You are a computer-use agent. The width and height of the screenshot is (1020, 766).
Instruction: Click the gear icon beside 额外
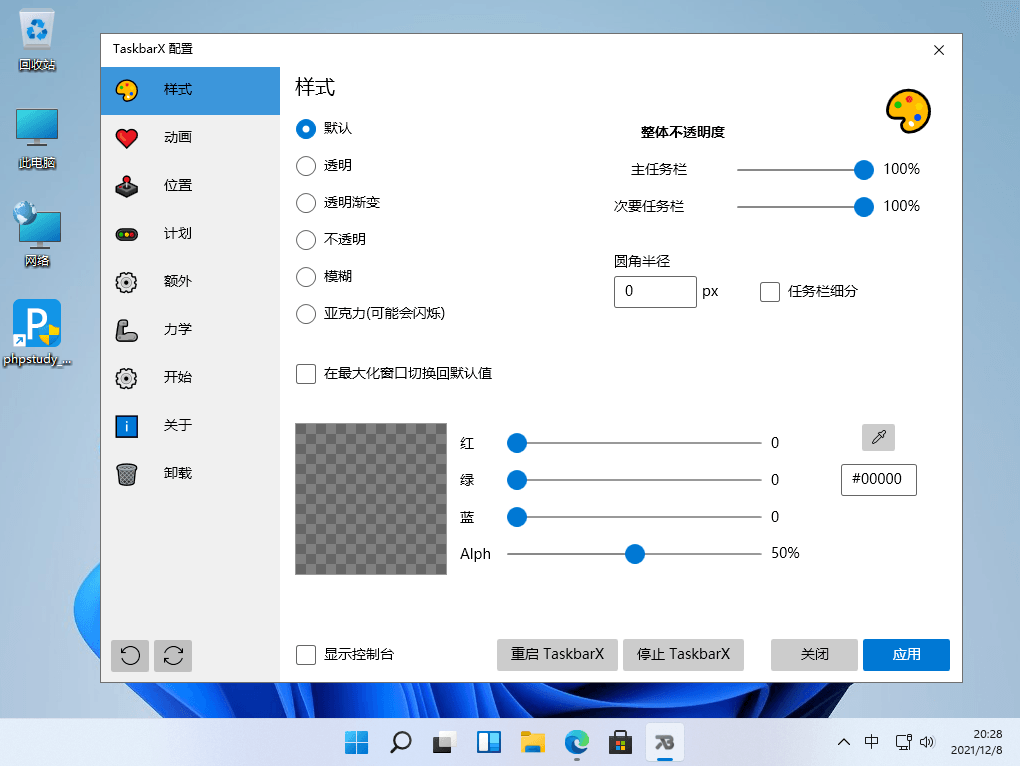coord(126,282)
